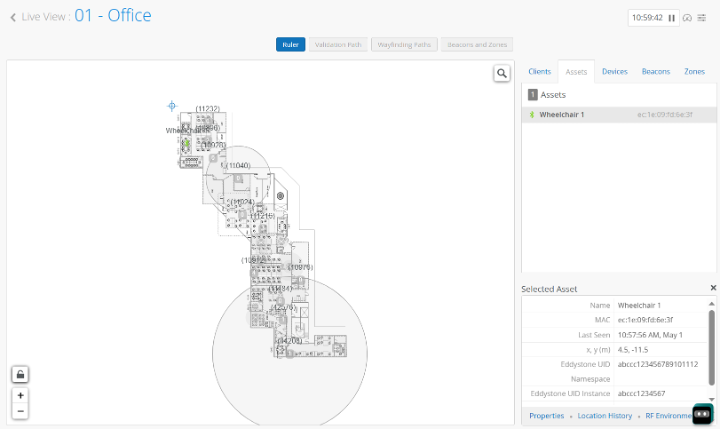This screenshot has width=720, height=430.
Task: Switch to the Clients tab
Action: (x=539, y=71)
